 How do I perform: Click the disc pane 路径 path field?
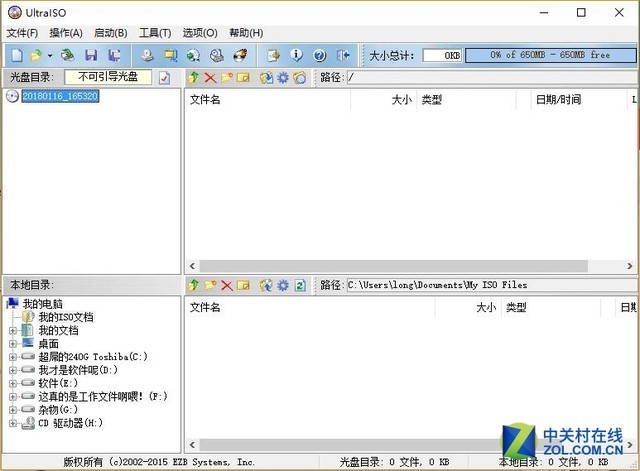pyautogui.click(x=492, y=77)
